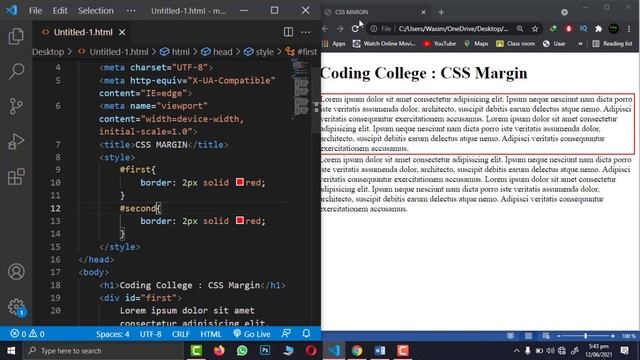Bookmark this page with the star icon
The width and height of the screenshot is (640, 360).
535,29
